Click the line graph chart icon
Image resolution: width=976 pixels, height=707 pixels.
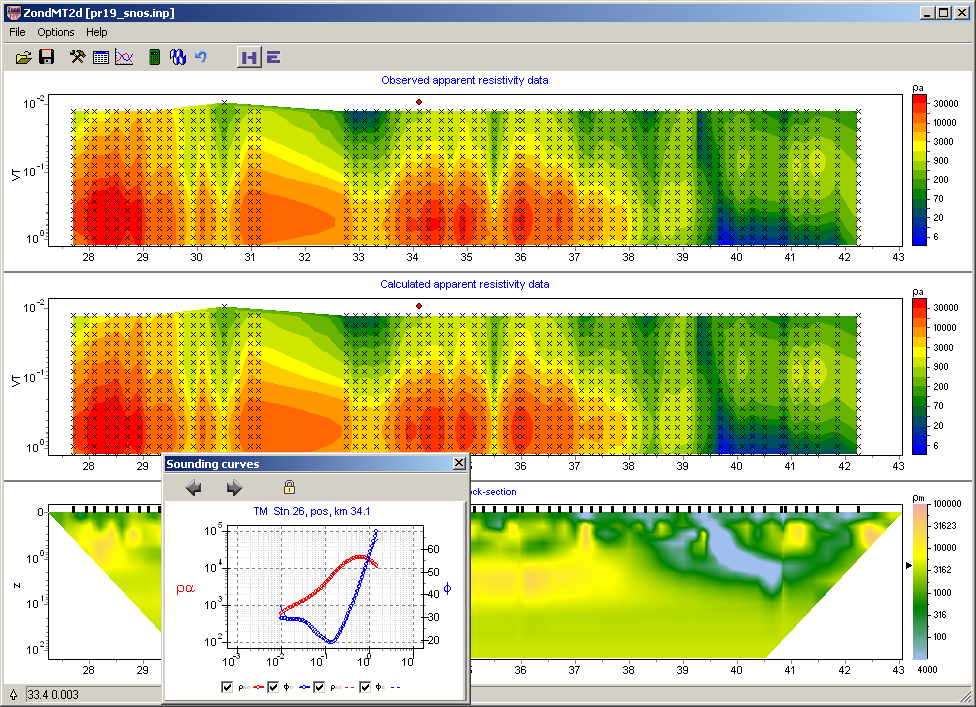coord(124,58)
